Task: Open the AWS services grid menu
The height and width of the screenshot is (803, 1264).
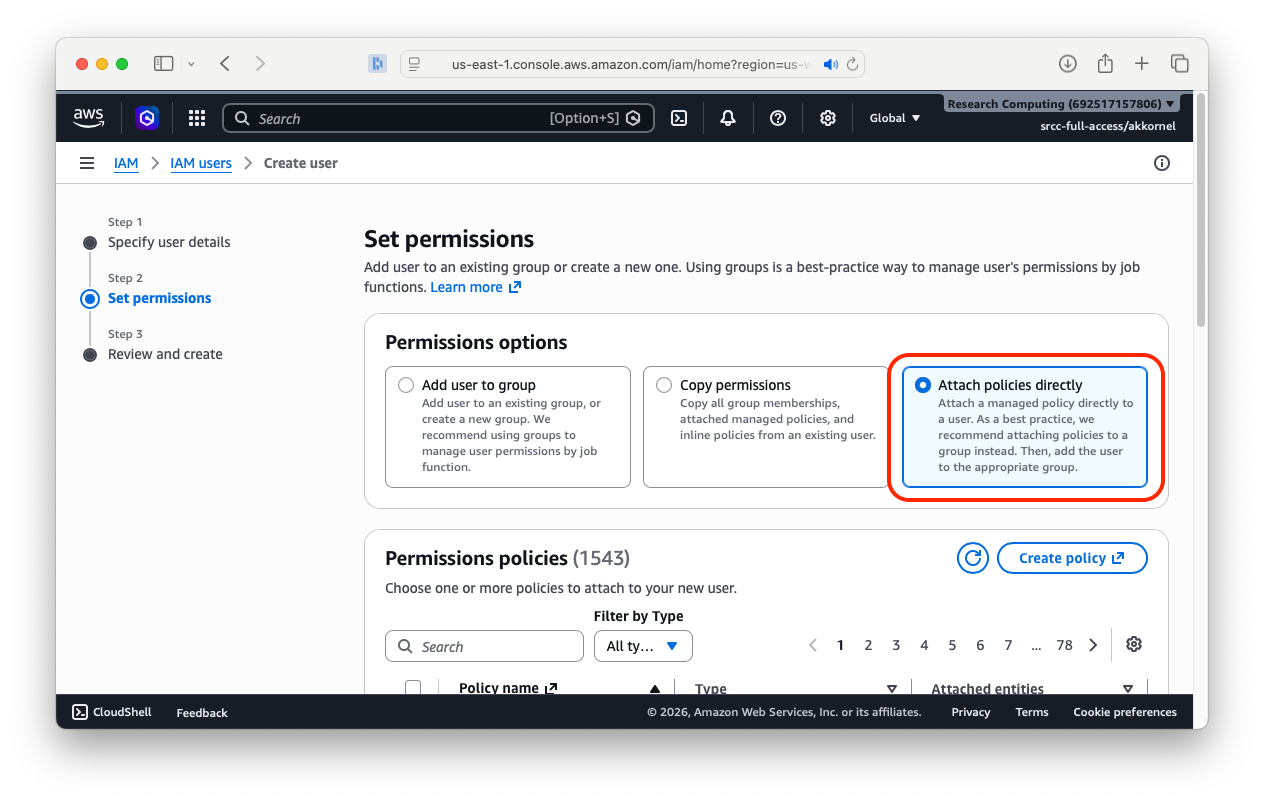Action: coord(197,118)
